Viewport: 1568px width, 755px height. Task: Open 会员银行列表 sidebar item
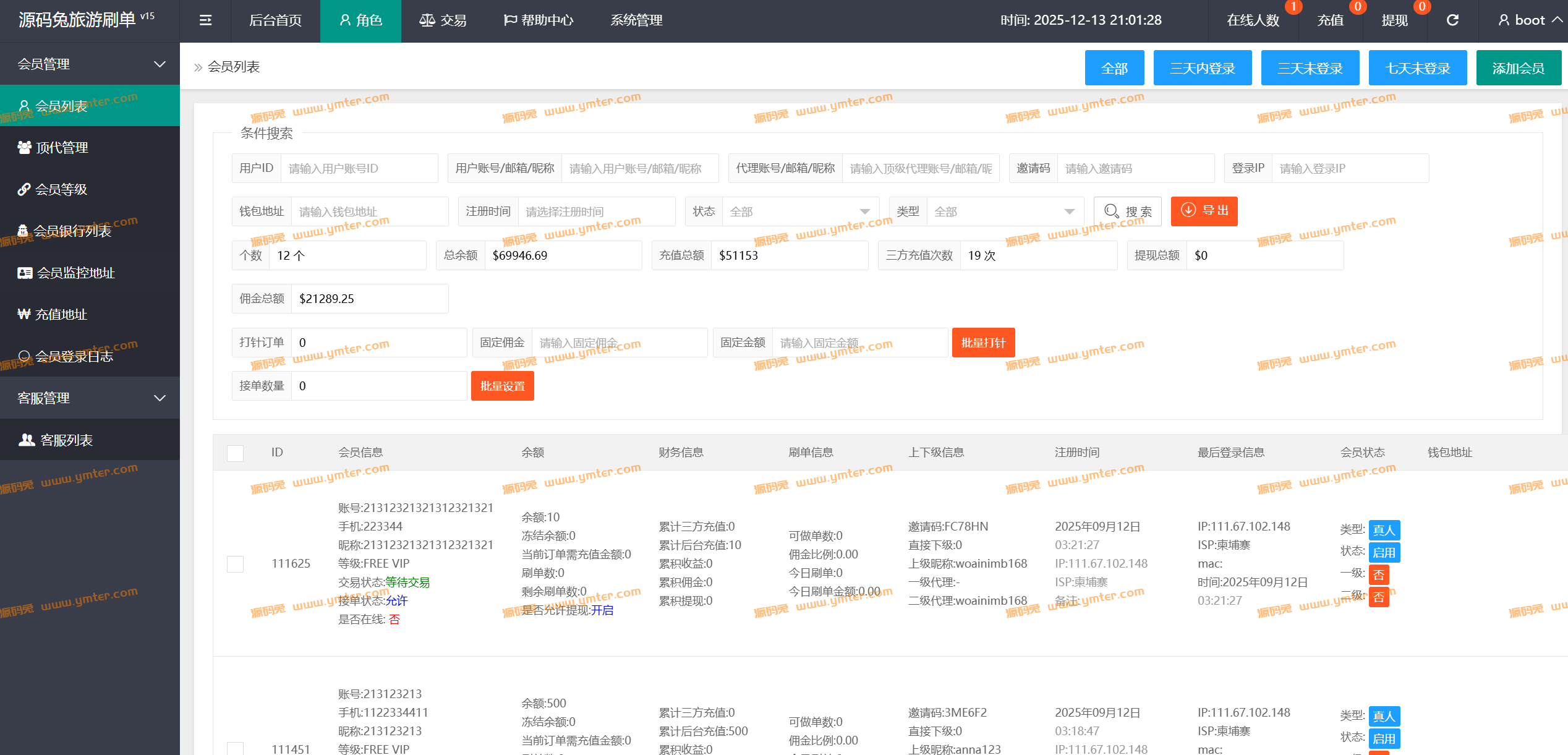click(72, 231)
